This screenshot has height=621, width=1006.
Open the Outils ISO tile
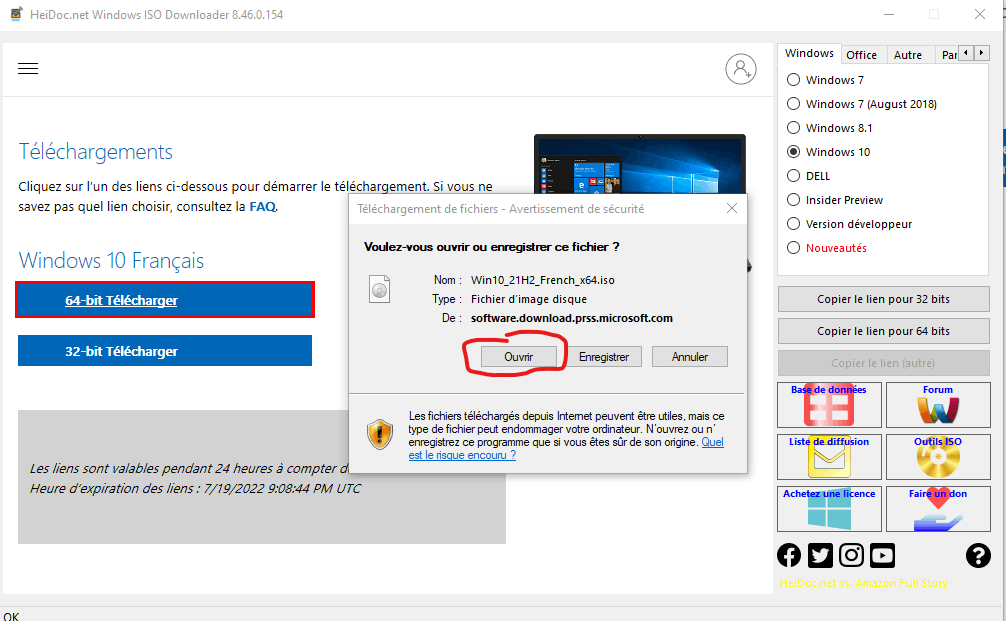pos(938,457)
